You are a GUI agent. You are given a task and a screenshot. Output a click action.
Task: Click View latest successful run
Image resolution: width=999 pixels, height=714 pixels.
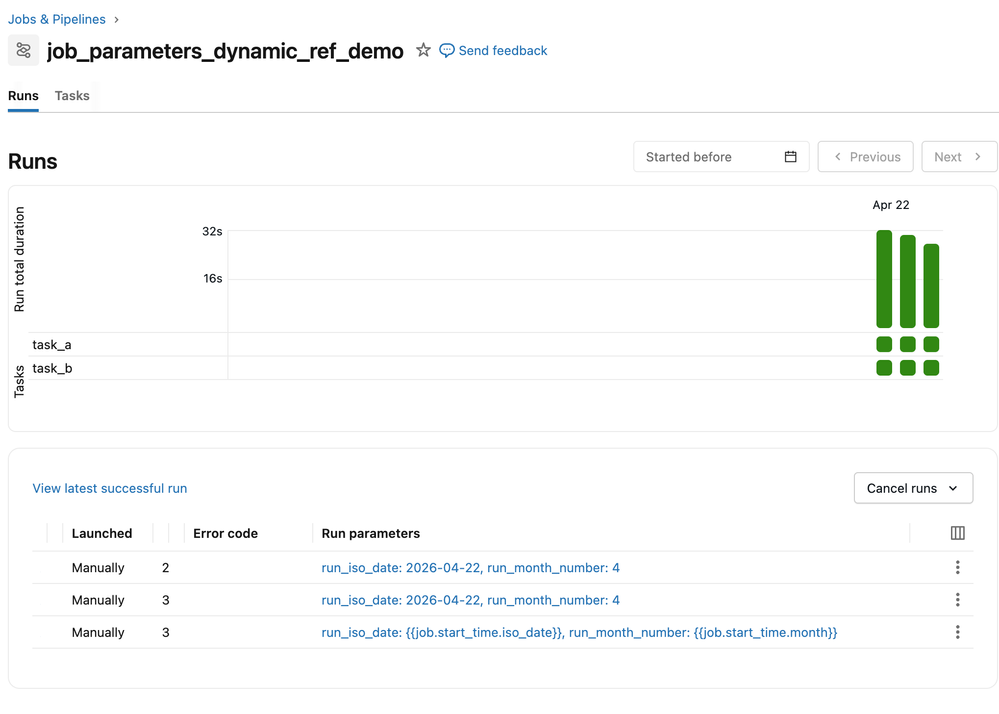(109, 488)
